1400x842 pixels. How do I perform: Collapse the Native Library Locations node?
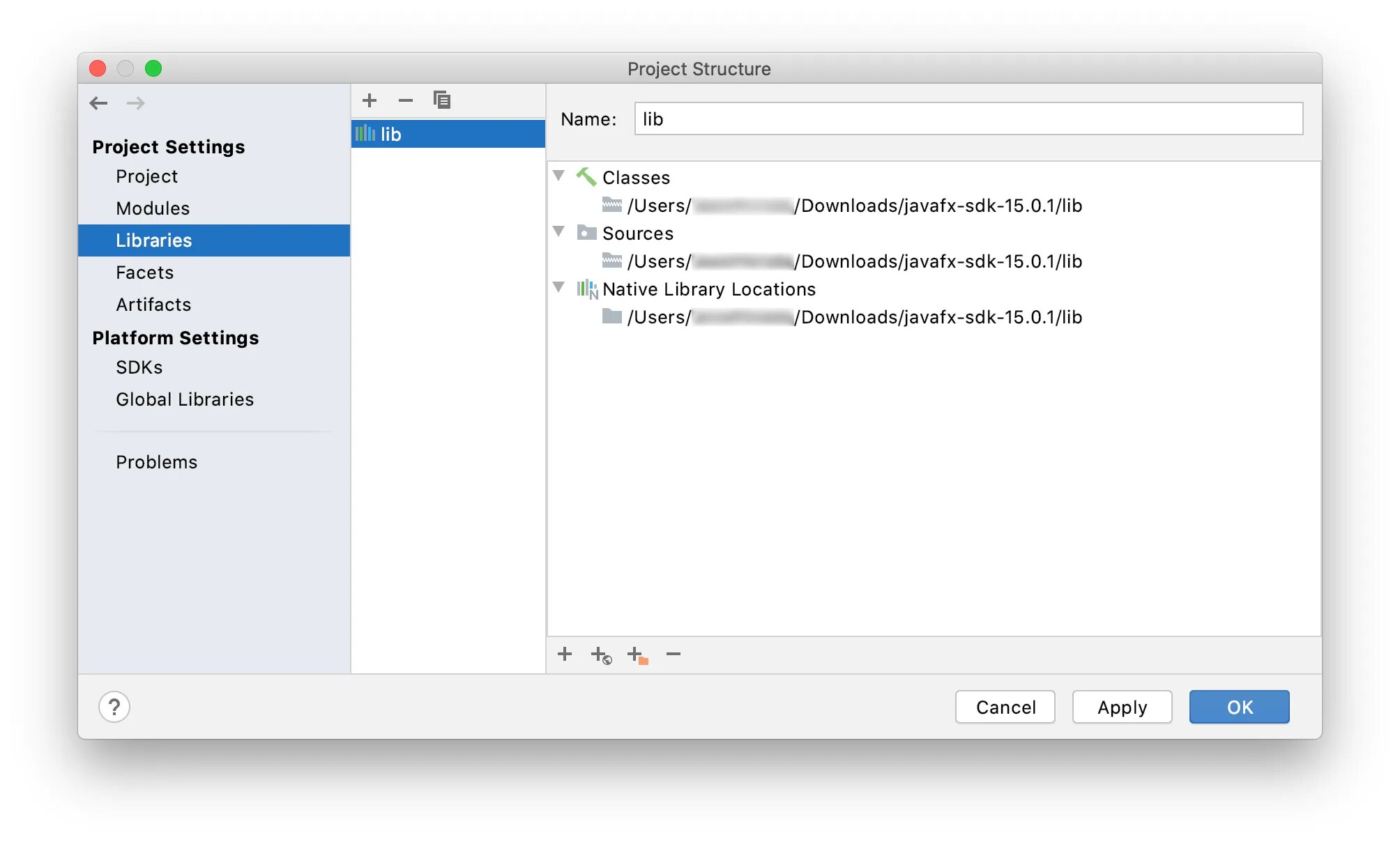[x=558, y=288]
